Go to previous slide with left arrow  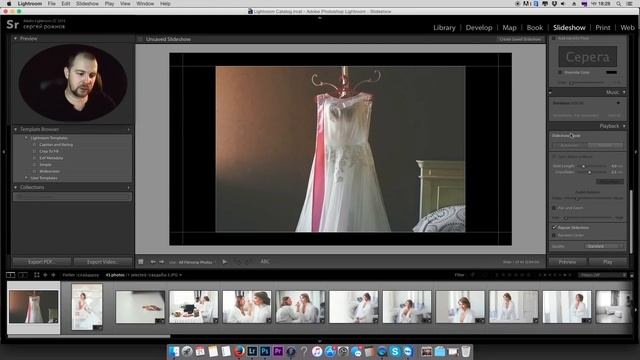[153, 262]
